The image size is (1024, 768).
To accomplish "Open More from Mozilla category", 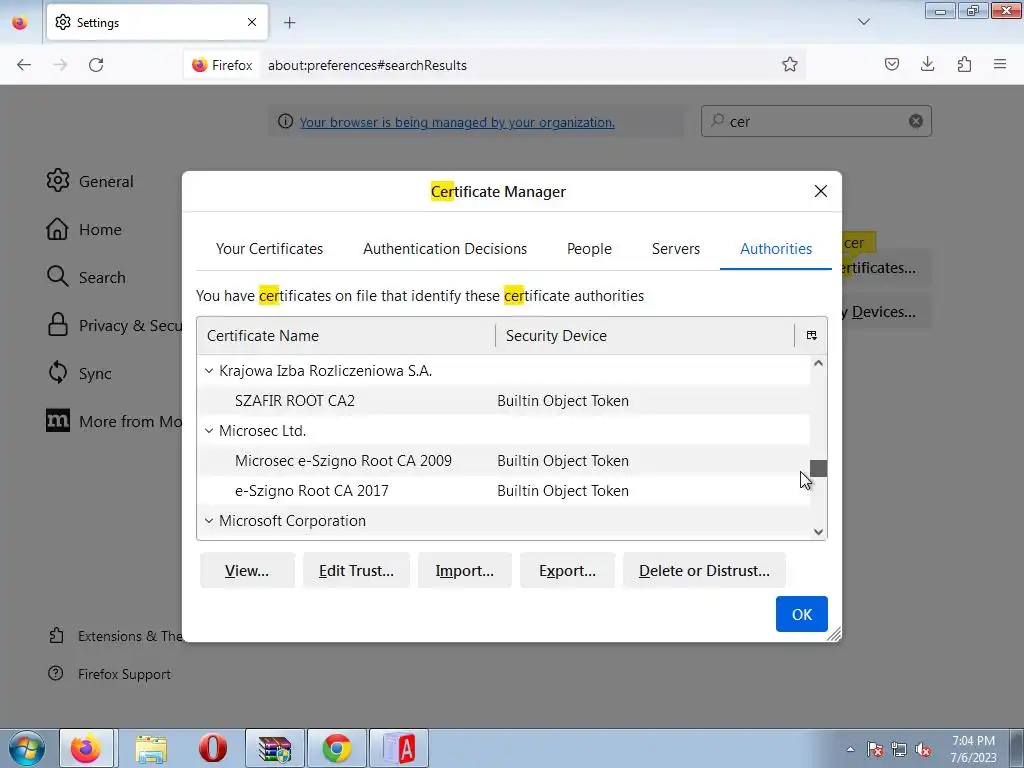I will (x=114, y=421).
